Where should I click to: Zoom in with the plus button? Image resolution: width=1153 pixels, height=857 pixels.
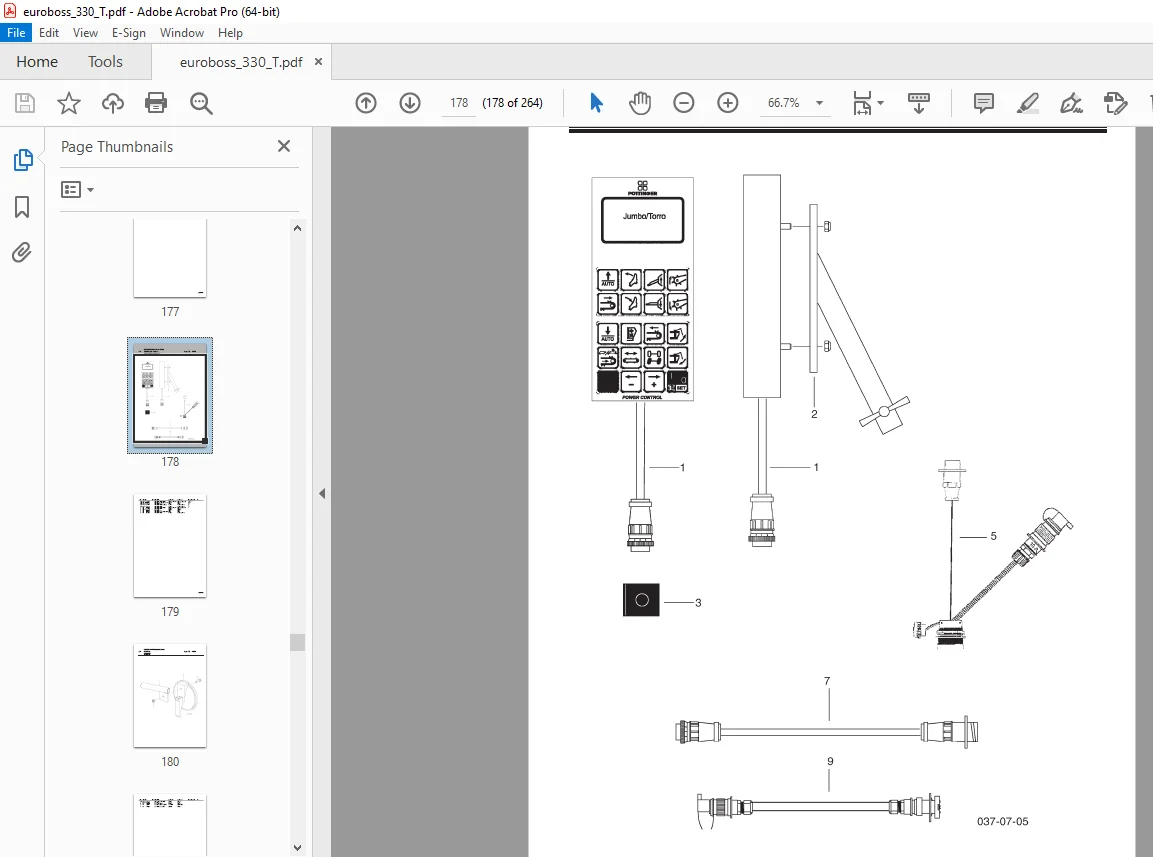pyautogui.click(x=728, y=103)
